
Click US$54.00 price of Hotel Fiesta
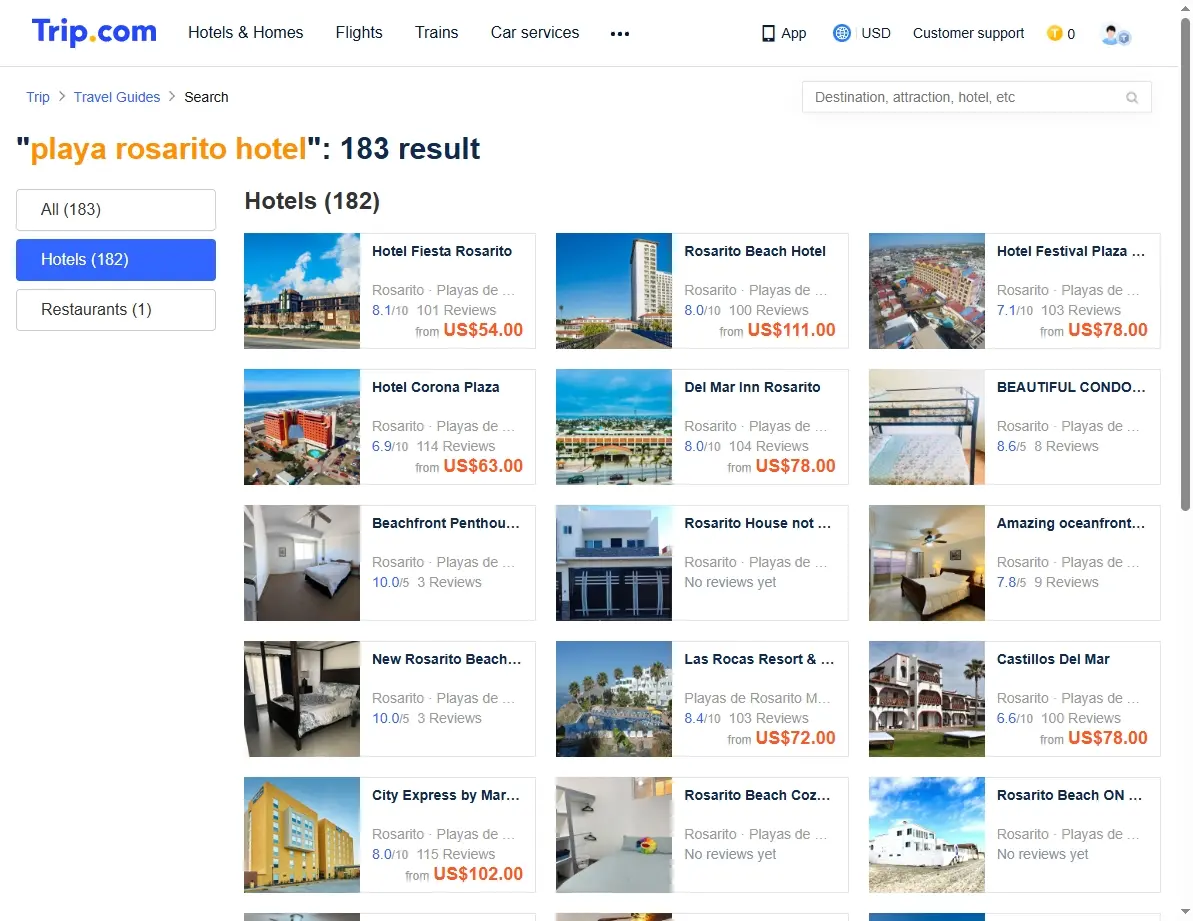483,330
